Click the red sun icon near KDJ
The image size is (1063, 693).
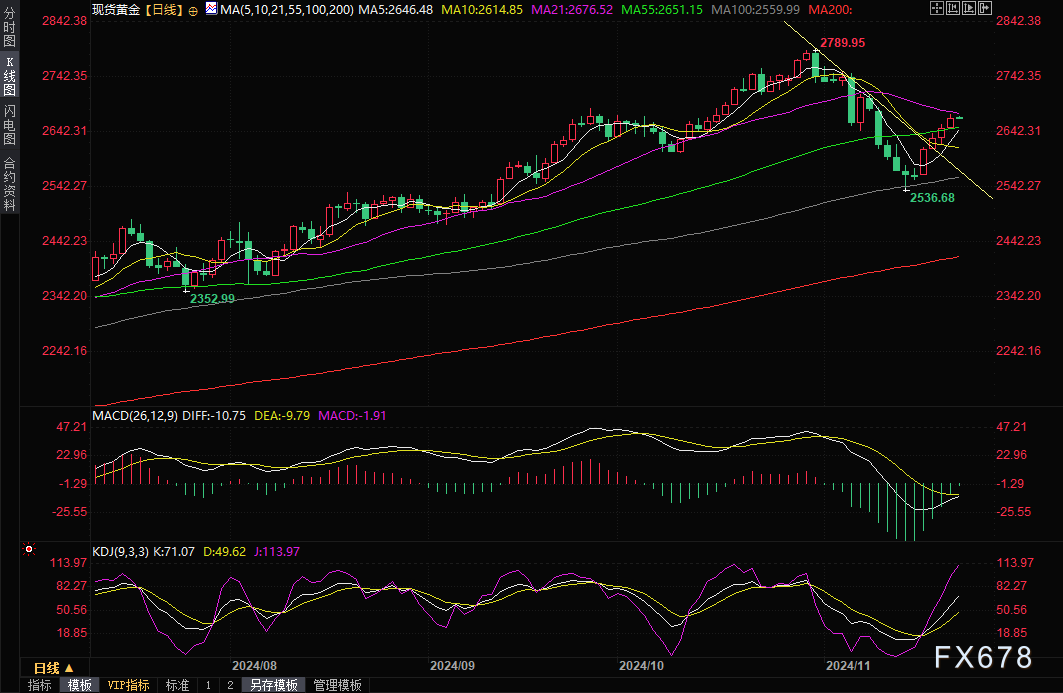pos(29,550)
